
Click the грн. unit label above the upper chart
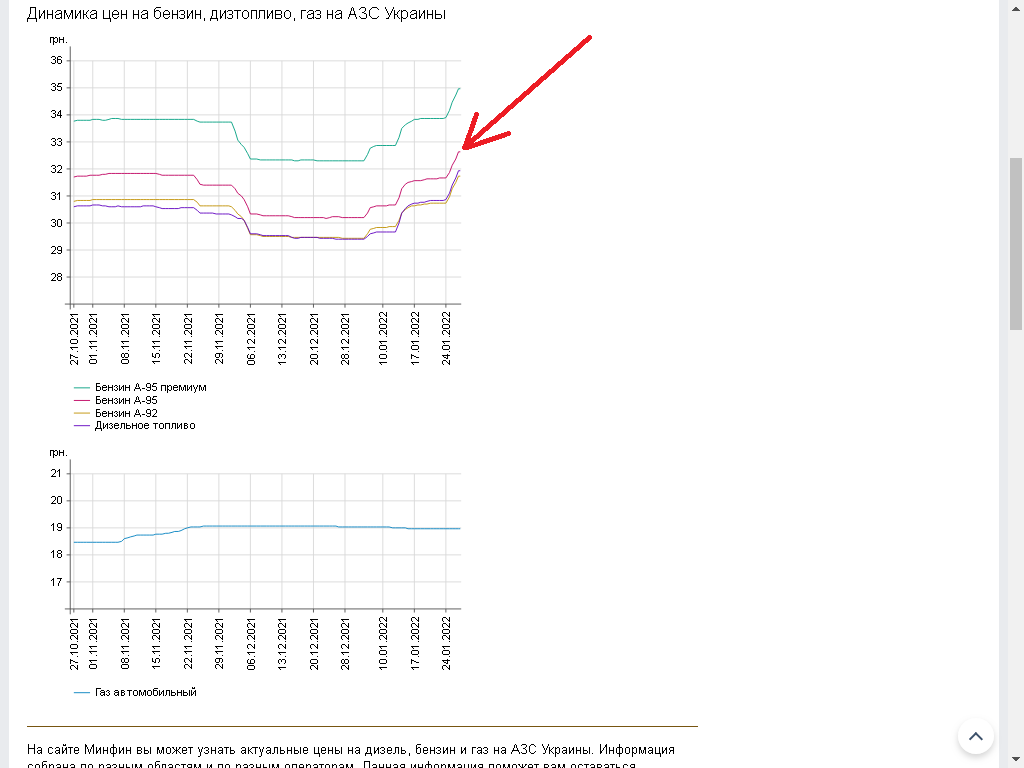[x=58, y=40]
